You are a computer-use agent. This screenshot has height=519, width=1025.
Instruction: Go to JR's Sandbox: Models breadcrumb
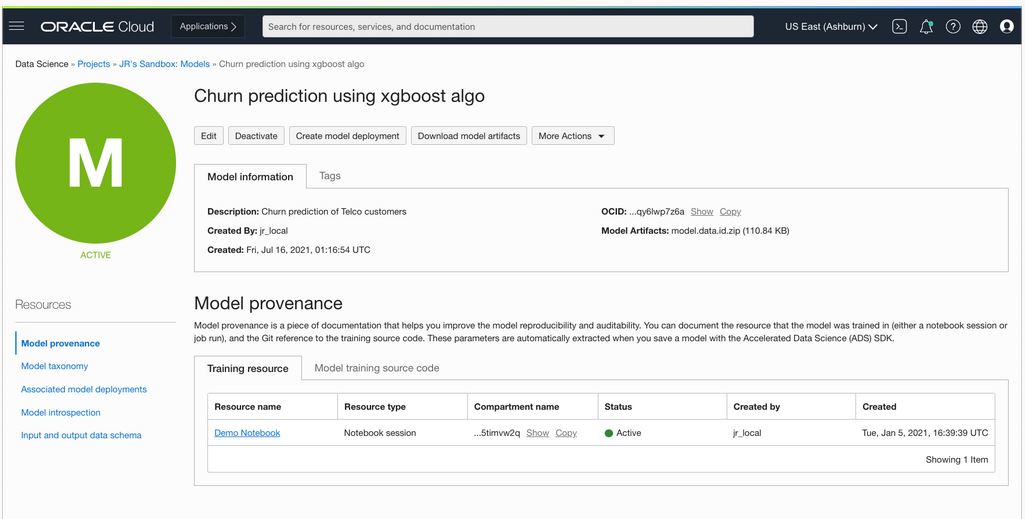tap(164, 64)
